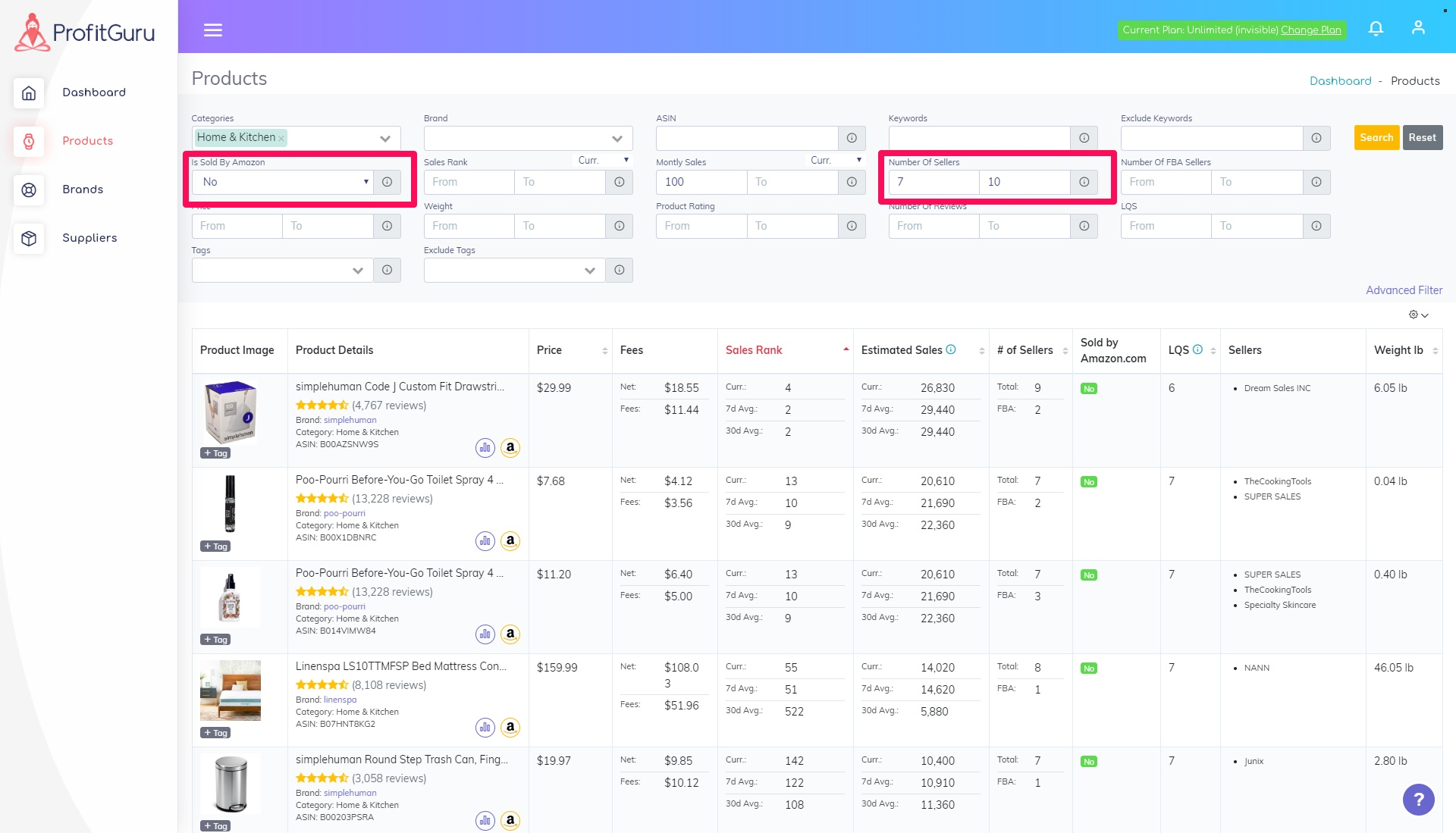Click info icon for Tags filter

click(x=387, y=270)
